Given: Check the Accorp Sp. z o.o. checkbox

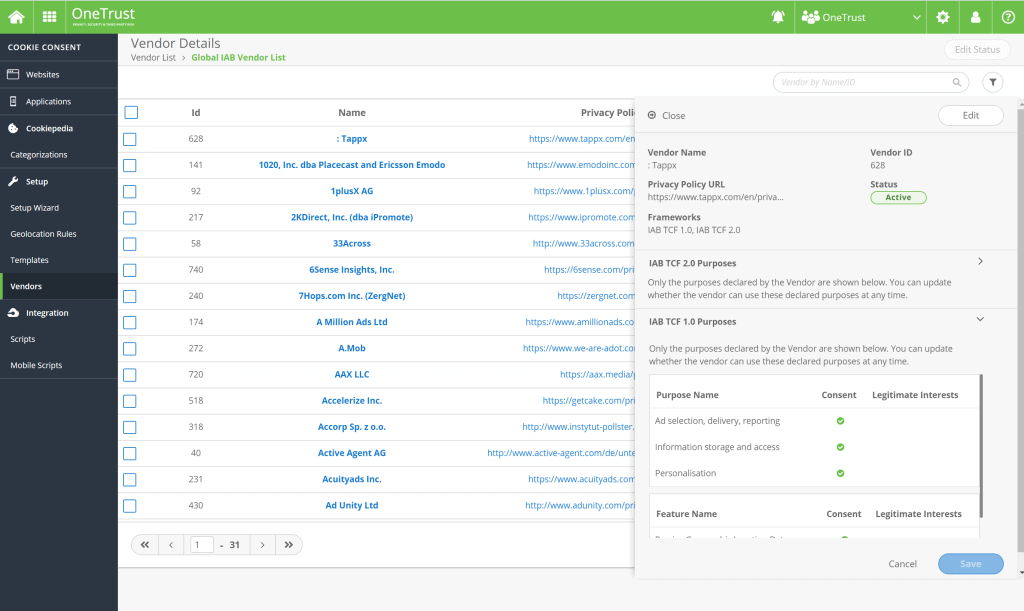Looking at the screenshot, I should click(130, 427).
